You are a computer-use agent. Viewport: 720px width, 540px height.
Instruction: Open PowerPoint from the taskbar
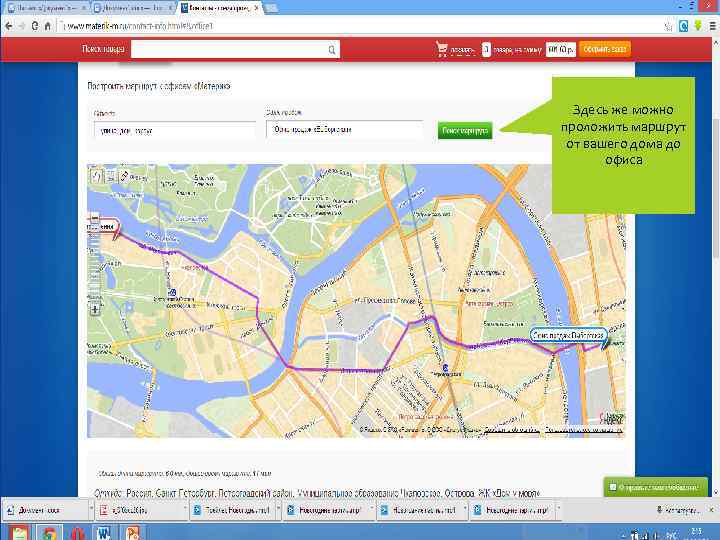tap(133, 533)
